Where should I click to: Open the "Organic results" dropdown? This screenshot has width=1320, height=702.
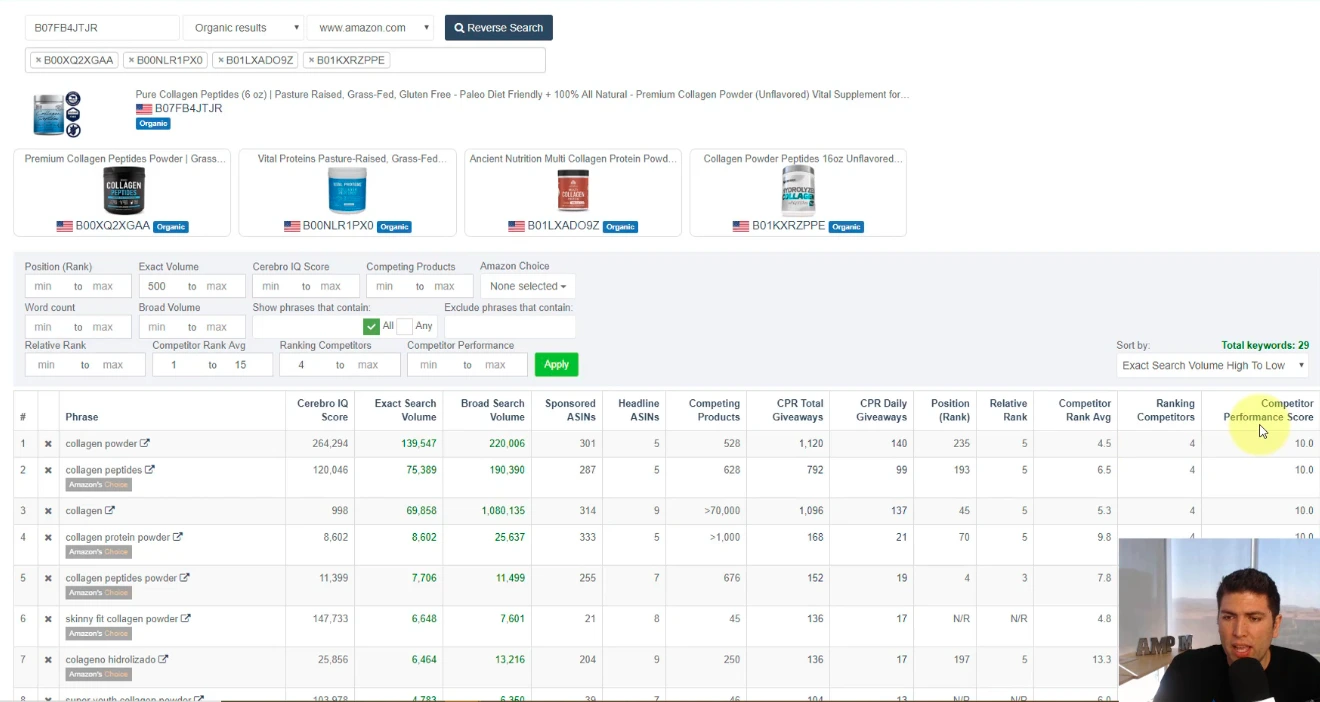tap(243, 27)
